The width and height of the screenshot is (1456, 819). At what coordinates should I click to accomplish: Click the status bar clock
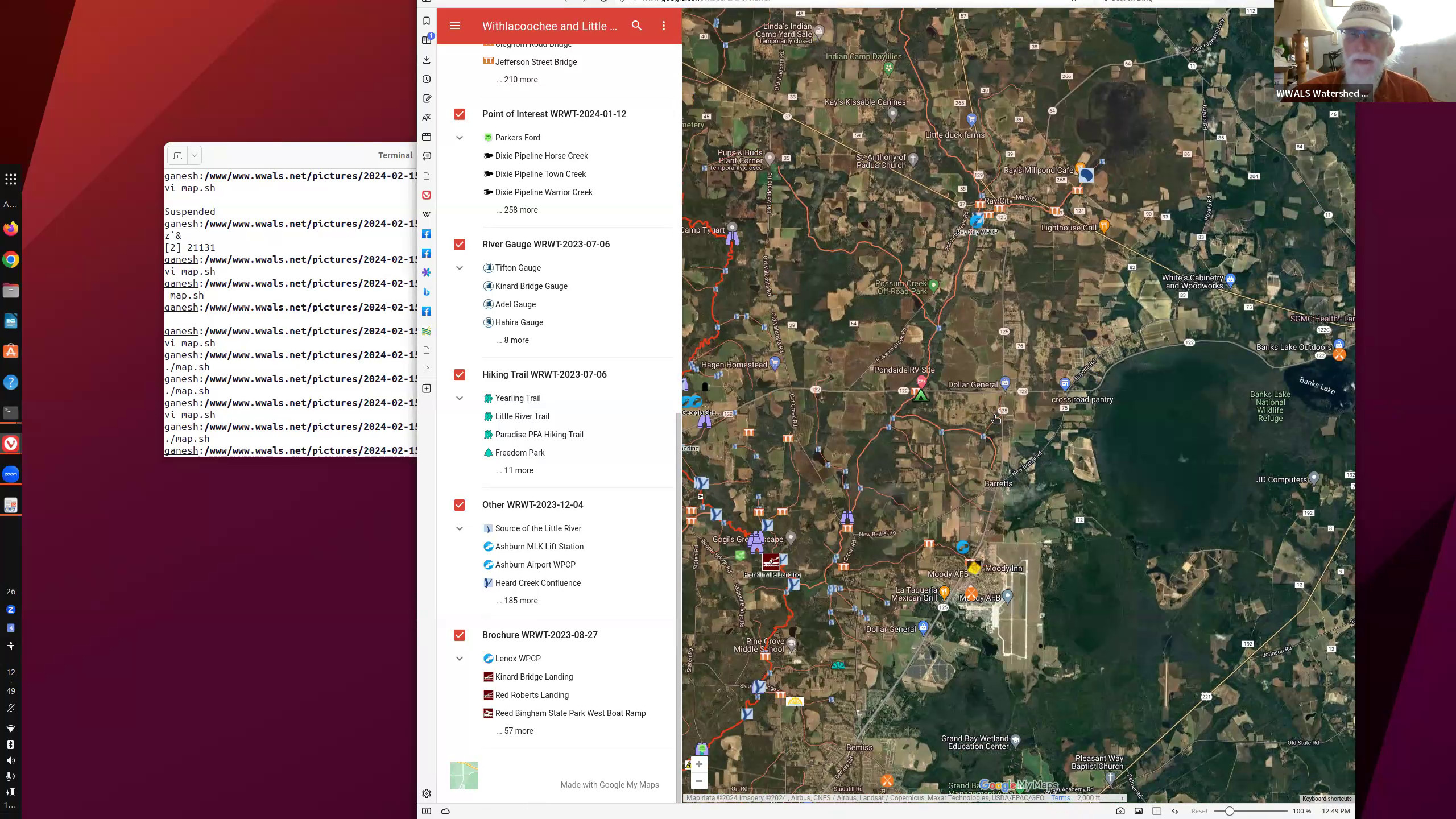pos(1335,811)
